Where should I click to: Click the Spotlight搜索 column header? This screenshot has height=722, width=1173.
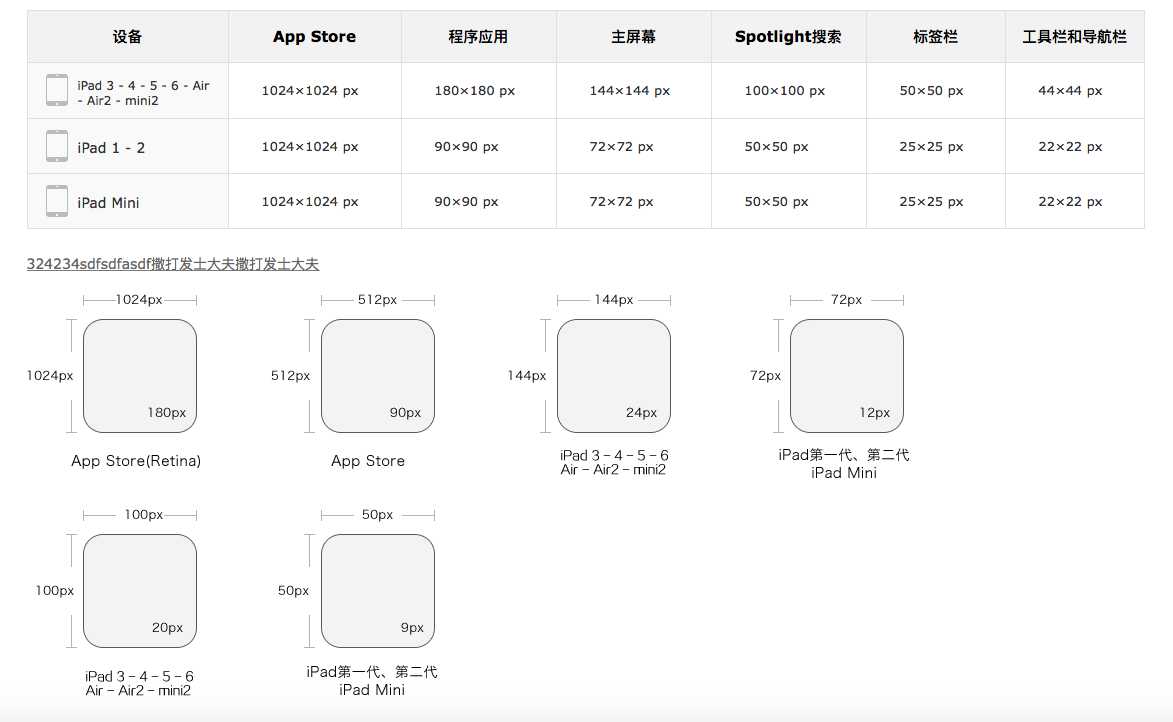tap(788, 37)
